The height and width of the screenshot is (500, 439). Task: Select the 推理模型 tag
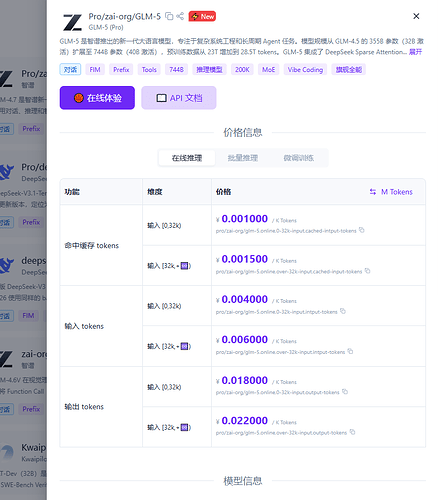coord(209,69)
